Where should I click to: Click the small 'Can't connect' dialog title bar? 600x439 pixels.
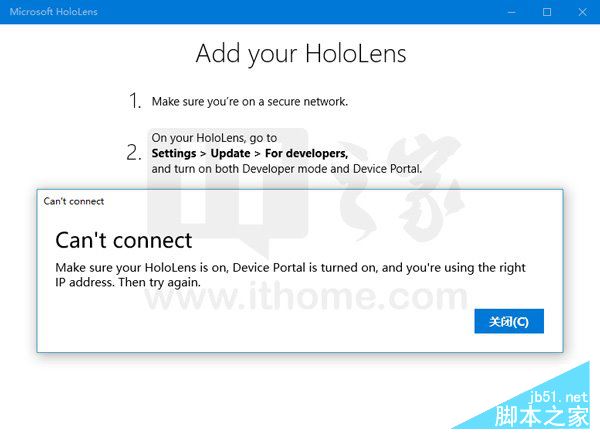(x=74, y=201)
